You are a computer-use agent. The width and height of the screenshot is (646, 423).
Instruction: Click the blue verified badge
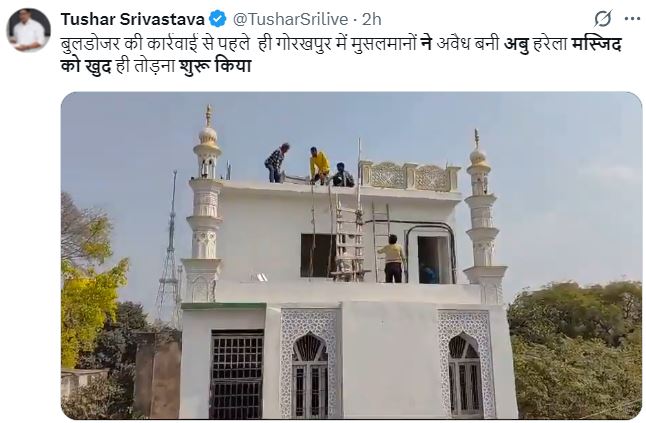click(x=218, y=19)
